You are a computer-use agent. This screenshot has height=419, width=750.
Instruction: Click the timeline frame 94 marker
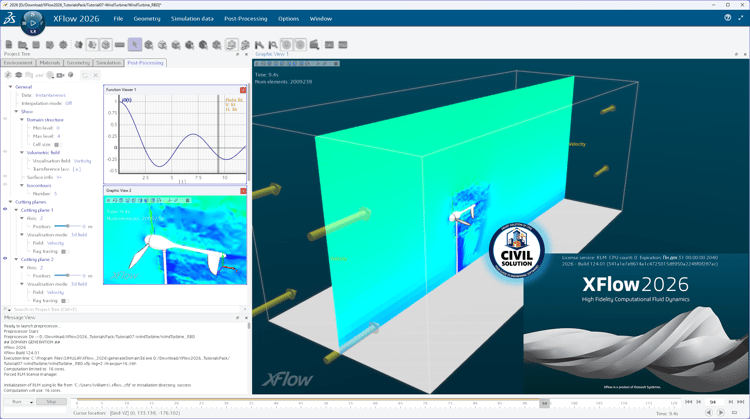pos(544,404)
